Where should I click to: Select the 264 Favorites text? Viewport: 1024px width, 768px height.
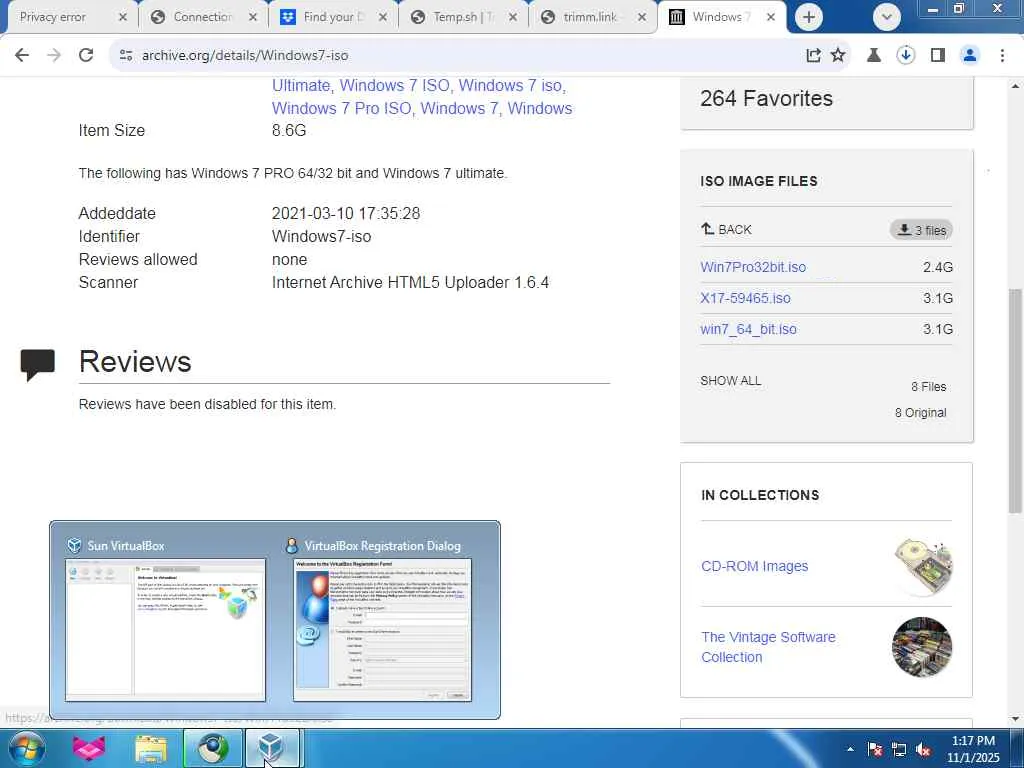tap(766, 99)
